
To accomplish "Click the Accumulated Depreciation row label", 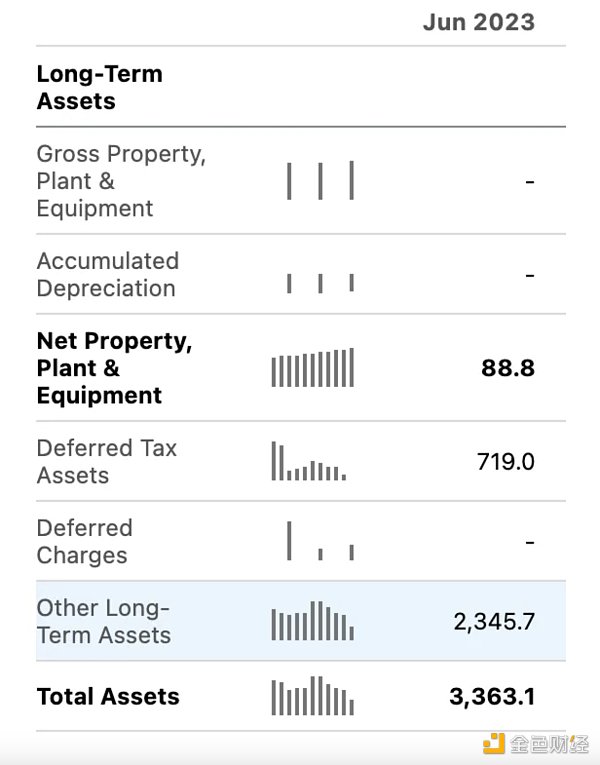I will coord(108,275).
